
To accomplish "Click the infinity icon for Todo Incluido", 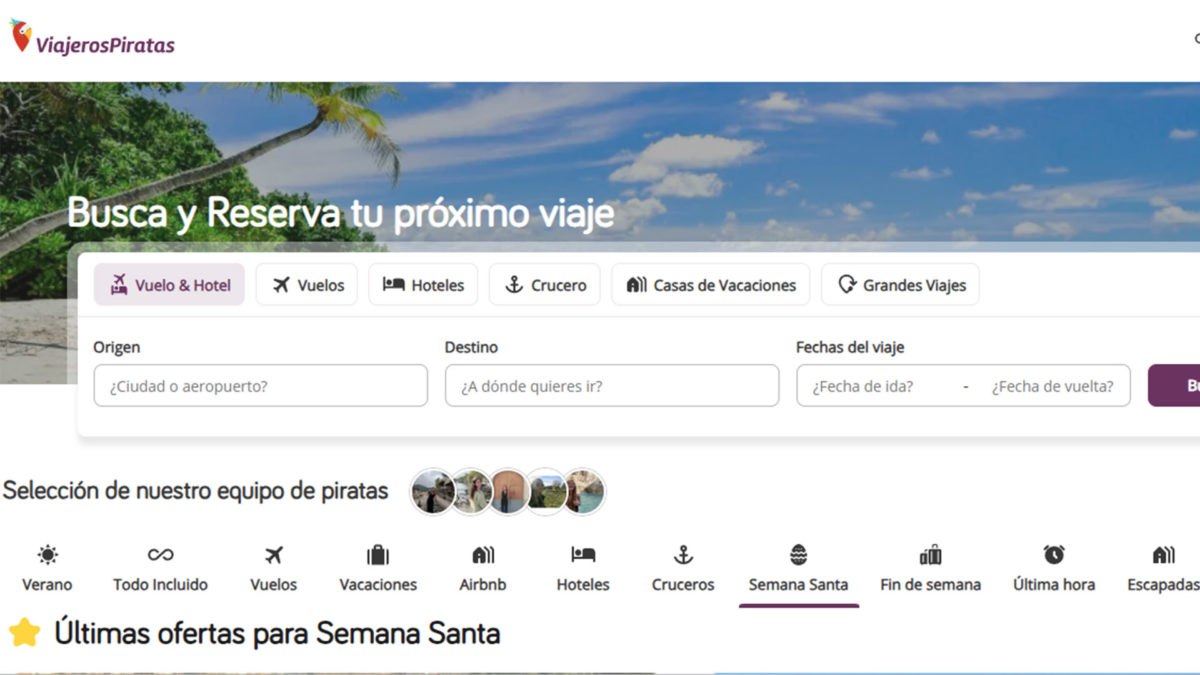I will click(160, 555).
